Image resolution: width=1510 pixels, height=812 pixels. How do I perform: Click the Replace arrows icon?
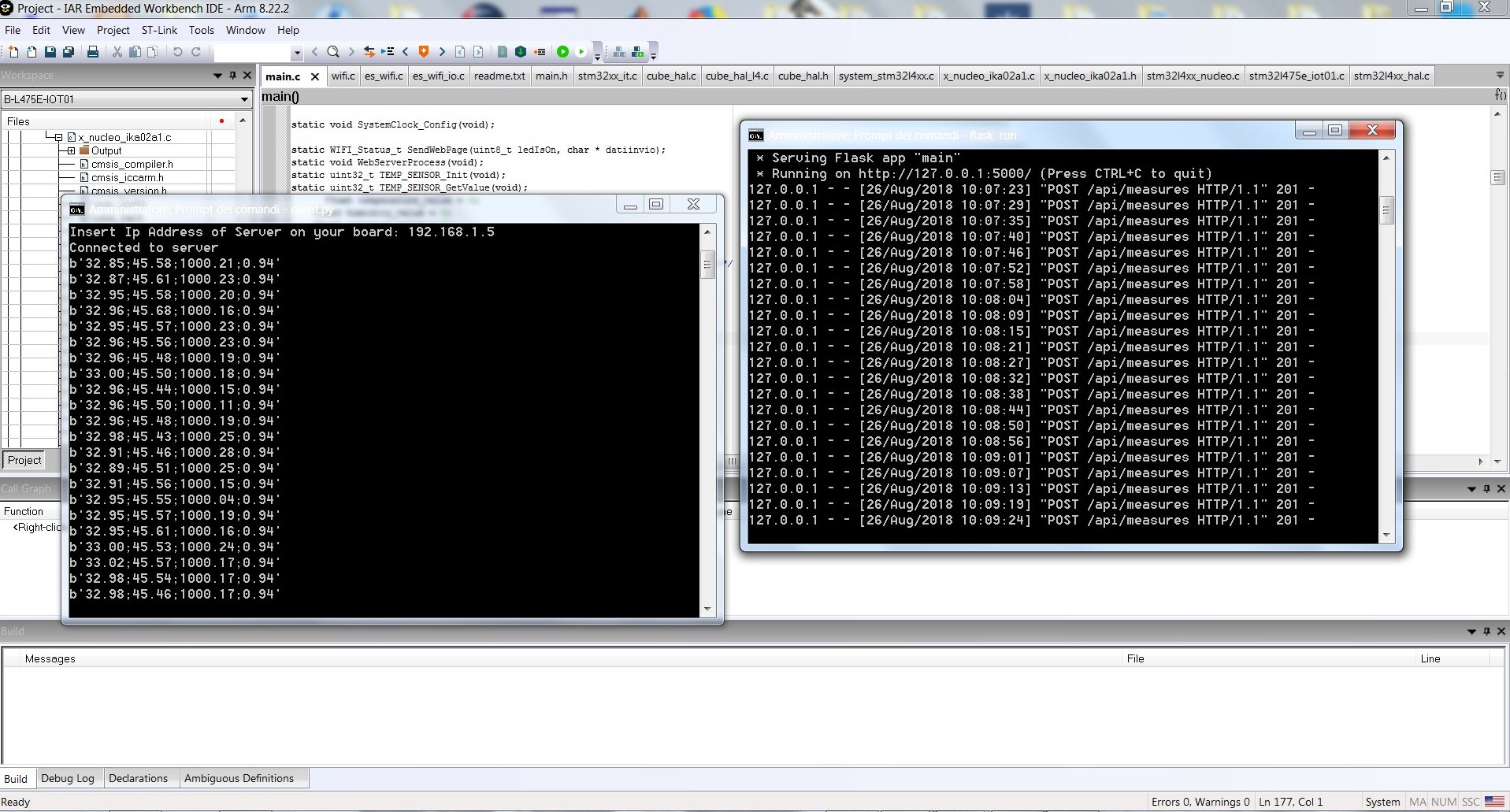pyautogui.click(x=369, y=52)
